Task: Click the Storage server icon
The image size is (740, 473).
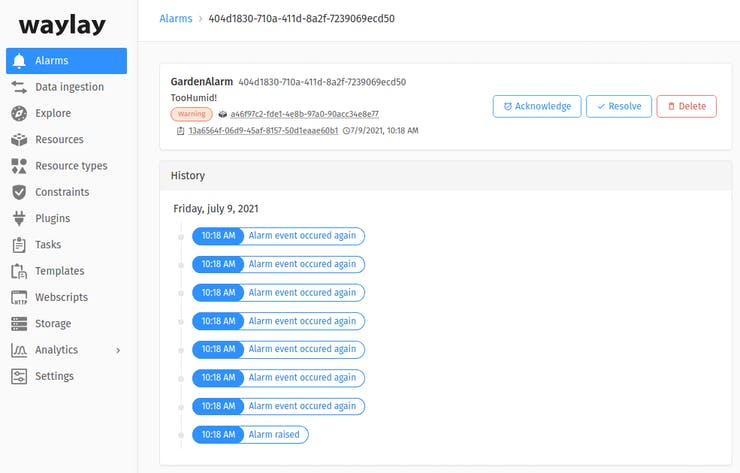Action: click(x=19, y=324)
